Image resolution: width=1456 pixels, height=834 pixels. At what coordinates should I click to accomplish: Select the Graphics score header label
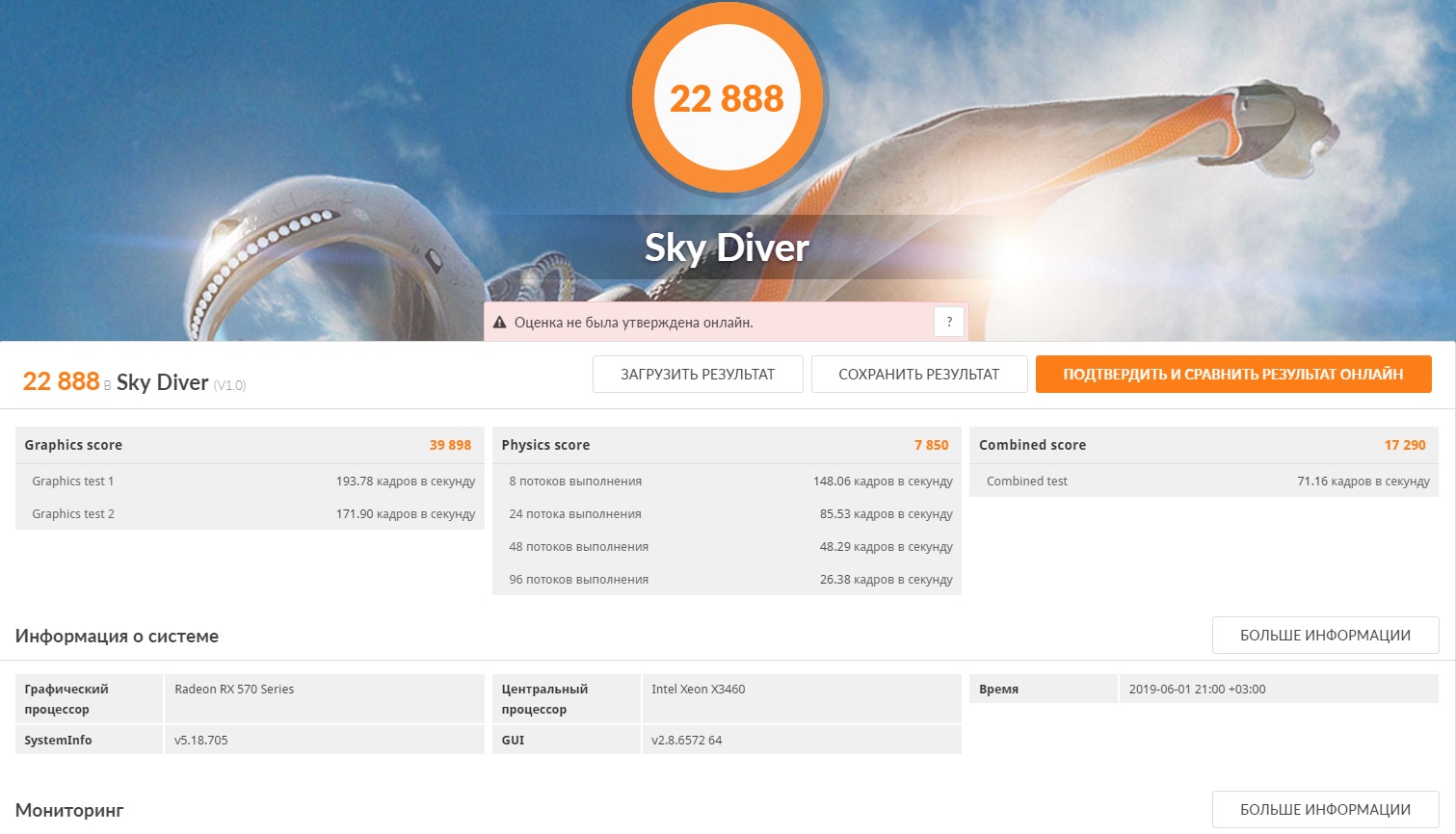[73, 445]
